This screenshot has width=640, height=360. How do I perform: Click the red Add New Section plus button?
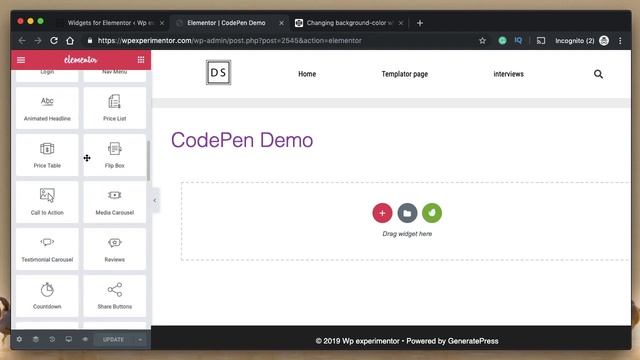click(382, 213)
